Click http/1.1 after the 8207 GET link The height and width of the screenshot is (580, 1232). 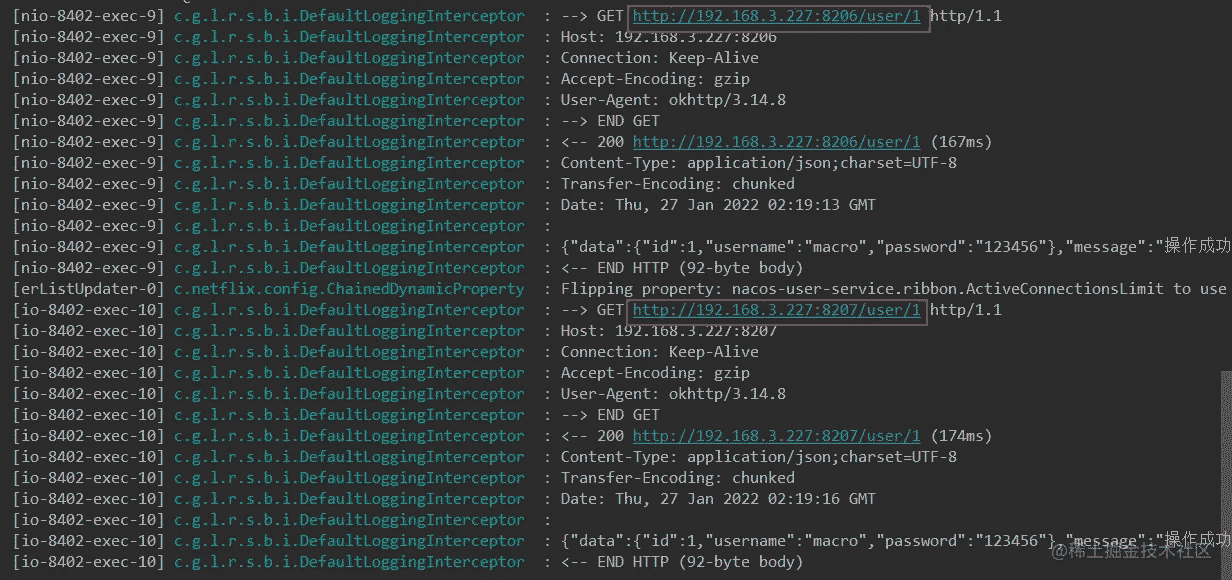pyautogui.click(x=965, y=310)
